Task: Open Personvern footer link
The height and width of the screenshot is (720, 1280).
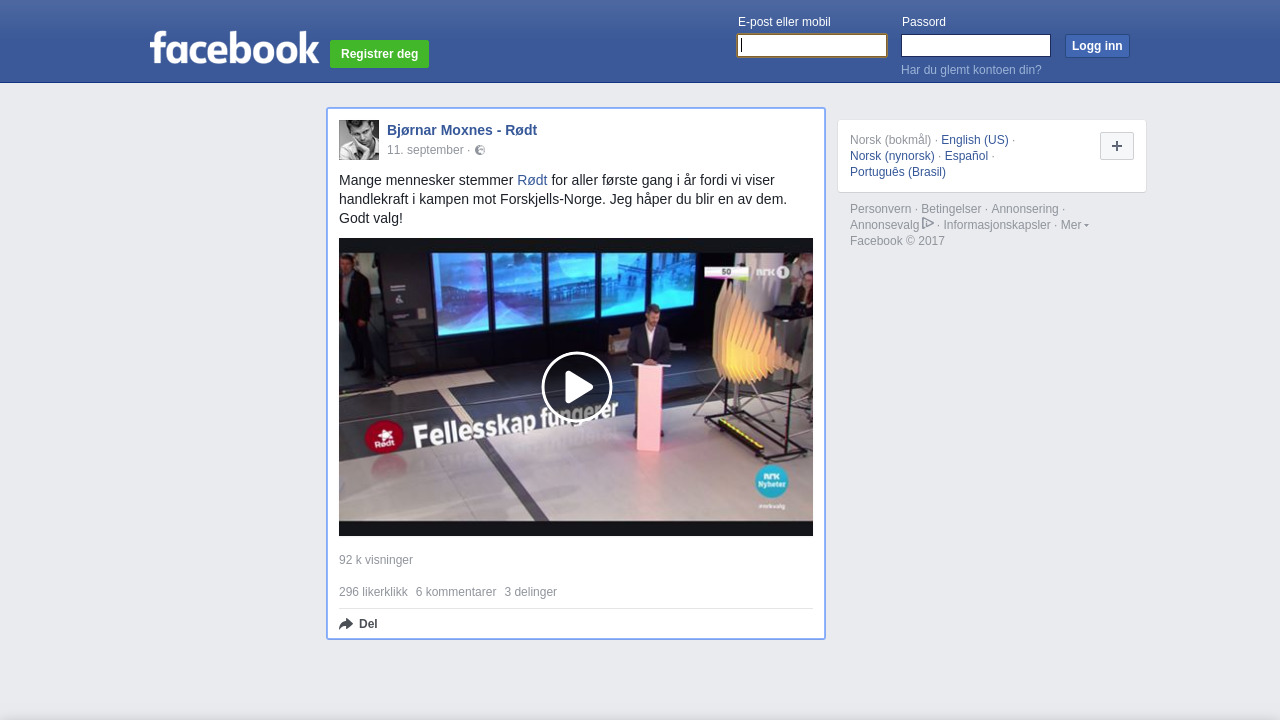Action: (x=880, y=209)
